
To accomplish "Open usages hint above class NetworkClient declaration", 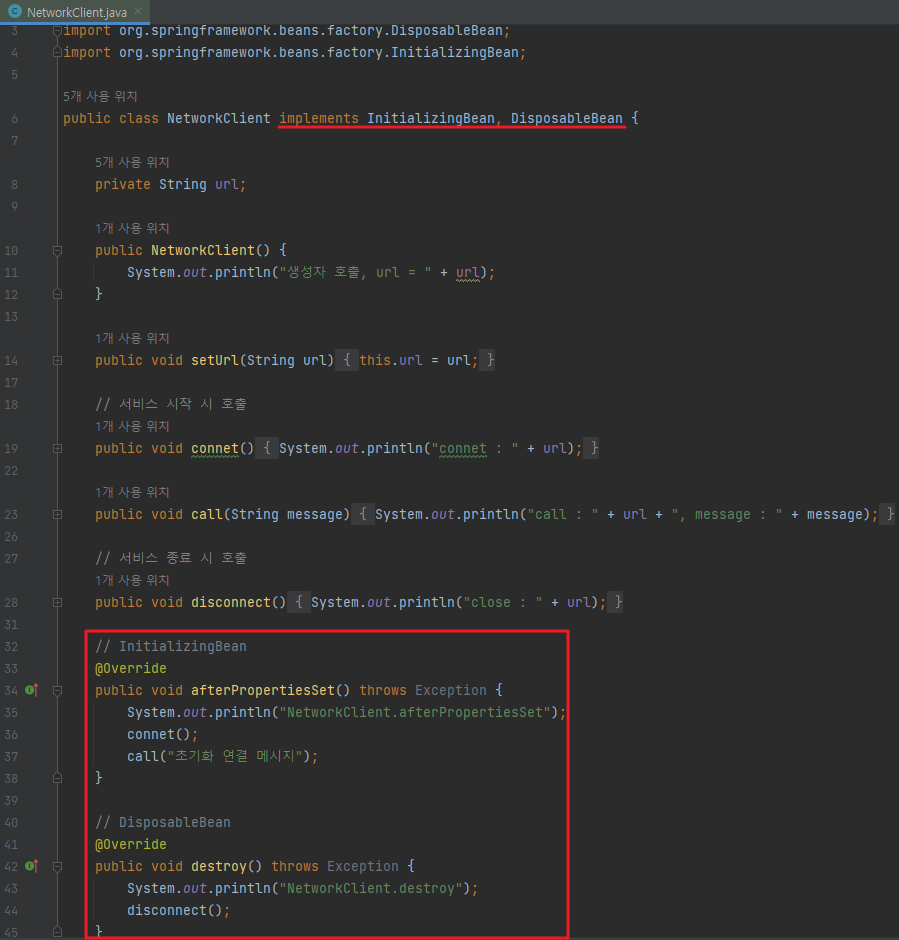I will pos(100,96).
